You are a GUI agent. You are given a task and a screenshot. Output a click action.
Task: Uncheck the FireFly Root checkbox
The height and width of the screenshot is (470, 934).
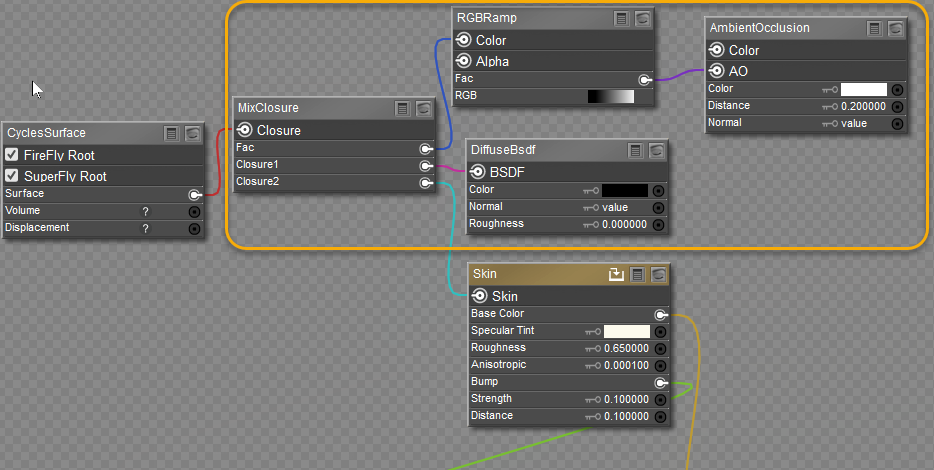11,155
